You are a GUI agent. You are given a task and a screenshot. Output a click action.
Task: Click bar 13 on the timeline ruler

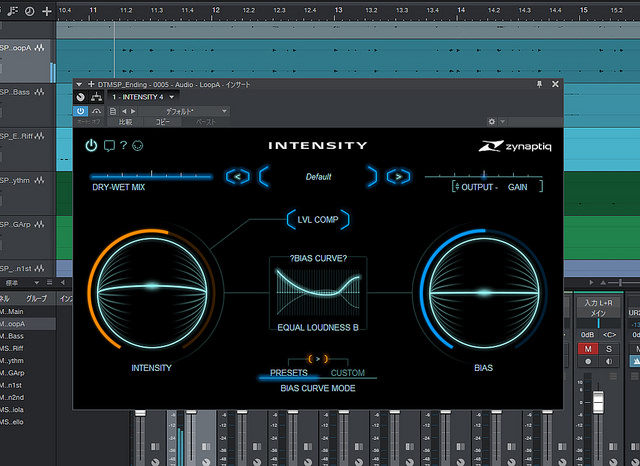[x=338, y=11]
